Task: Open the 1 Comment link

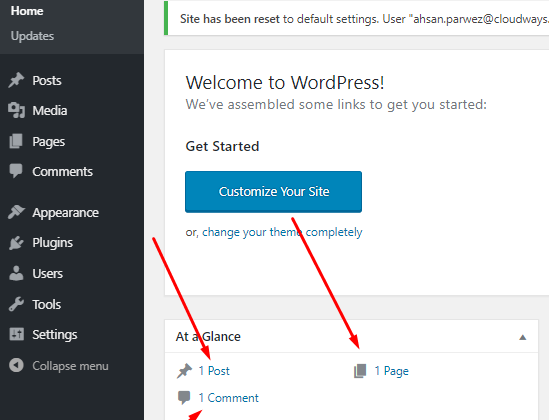Action: pos(228,398)
